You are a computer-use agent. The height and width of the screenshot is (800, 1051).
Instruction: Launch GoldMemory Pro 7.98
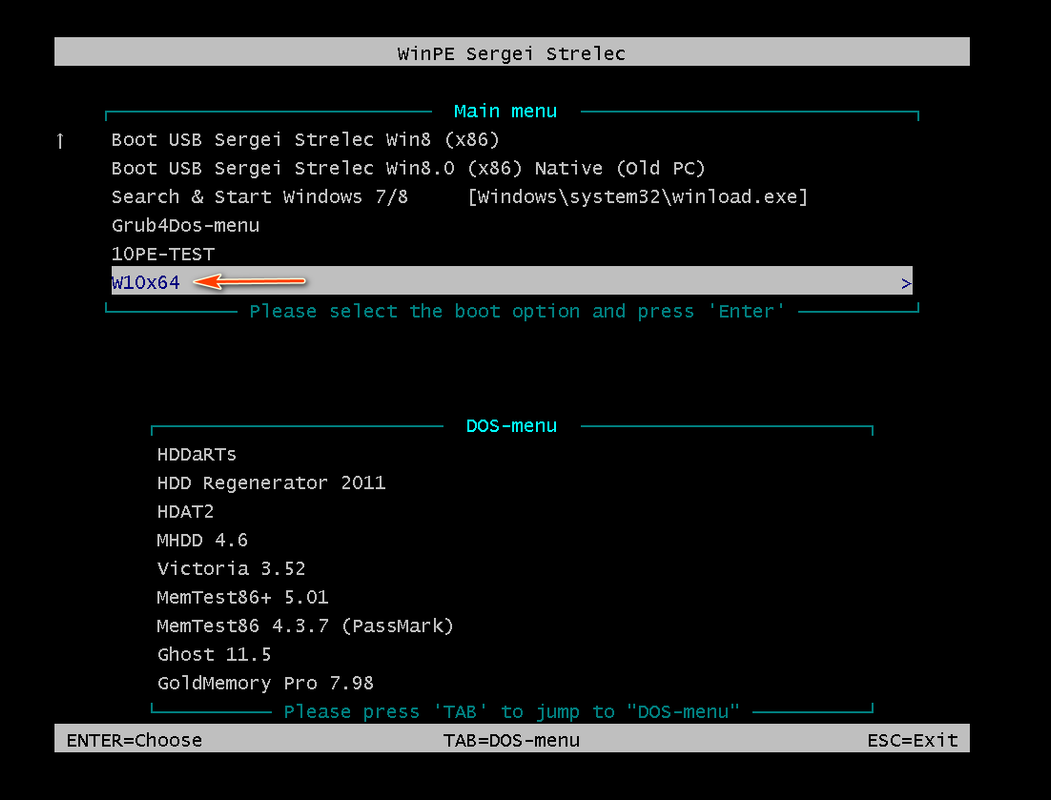(265, 683)
